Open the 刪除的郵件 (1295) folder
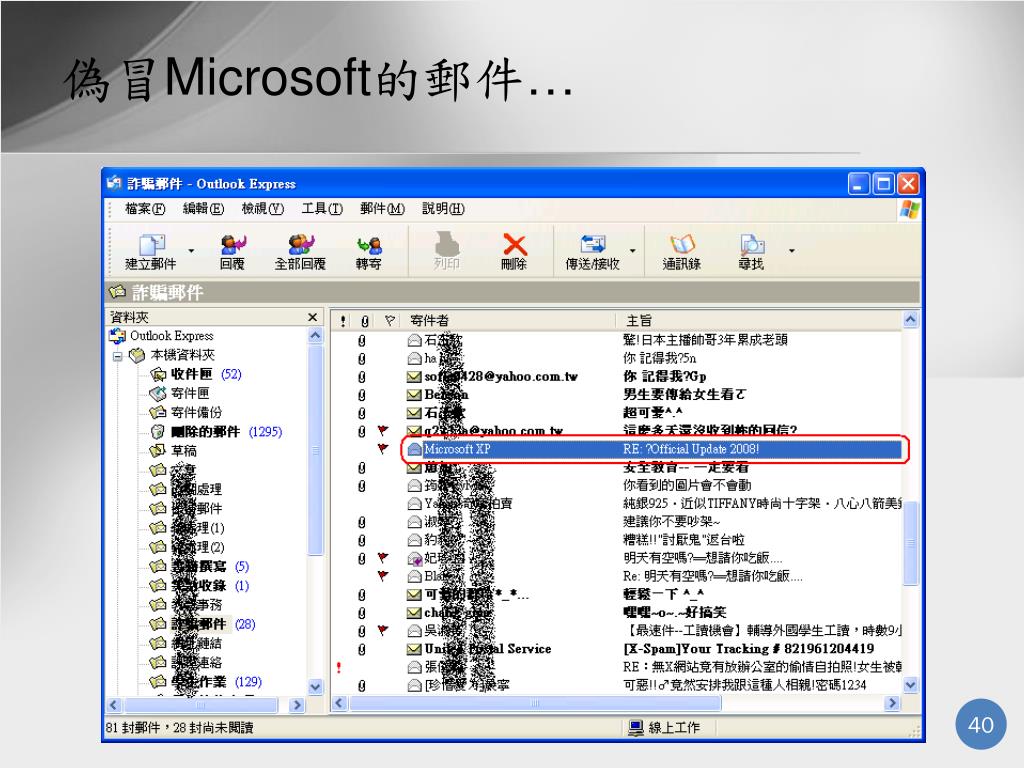The height and width of the screenshot is (768, 1024). [x=216, y=432]
